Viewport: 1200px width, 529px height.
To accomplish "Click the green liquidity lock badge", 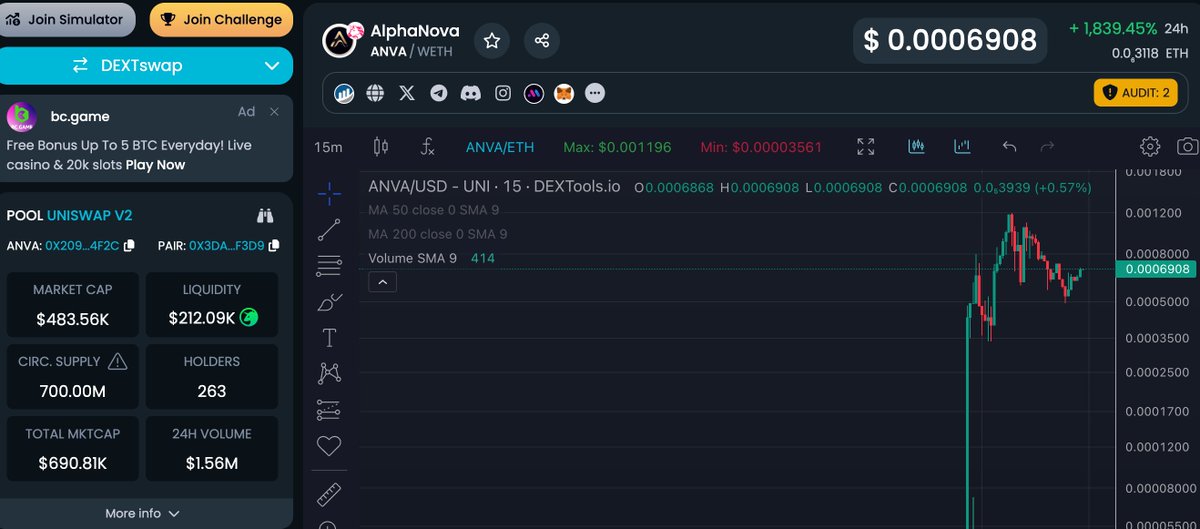I will coord(250,318).
